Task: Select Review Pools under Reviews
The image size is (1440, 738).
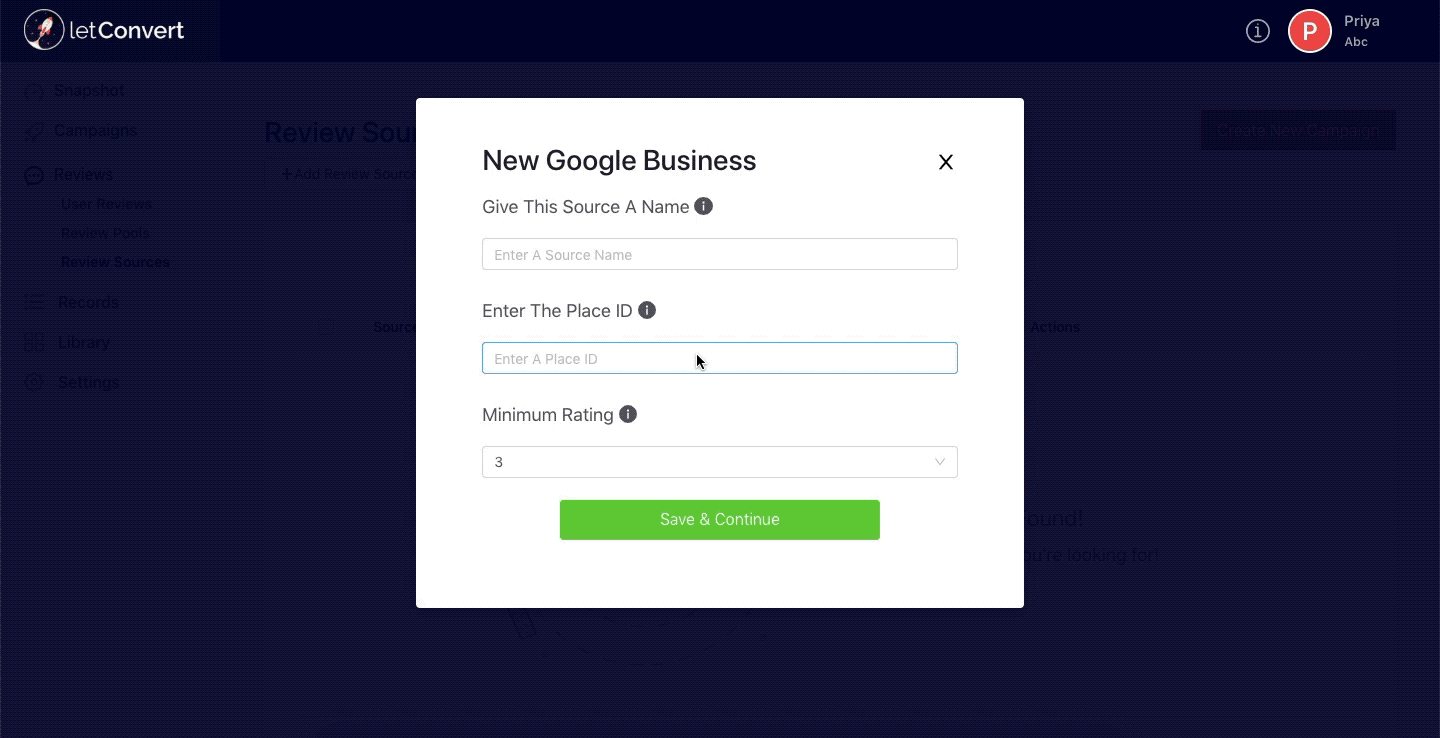Action: [x=105, y=233]
